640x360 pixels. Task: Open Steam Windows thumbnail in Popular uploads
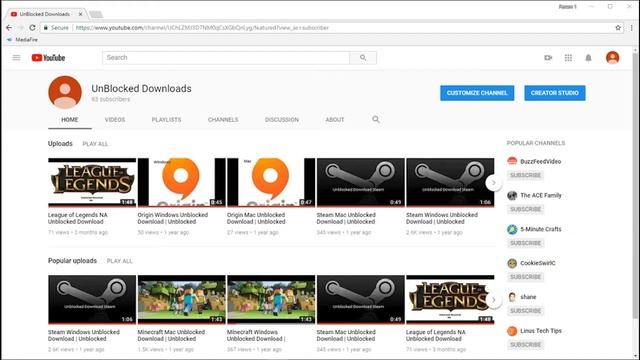(92, 300)
